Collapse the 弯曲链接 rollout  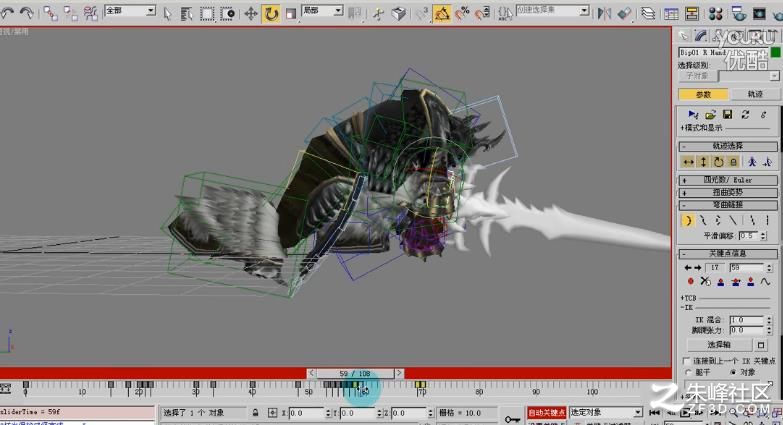pos(728,205)
